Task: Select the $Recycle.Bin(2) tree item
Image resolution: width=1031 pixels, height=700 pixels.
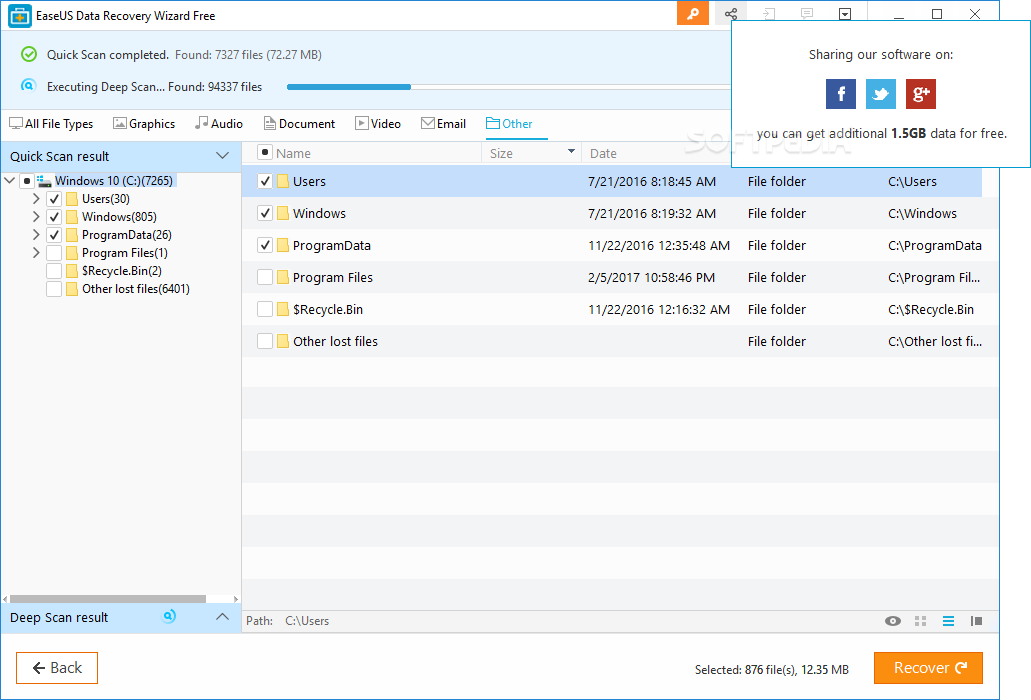Action: pos(122,271)
